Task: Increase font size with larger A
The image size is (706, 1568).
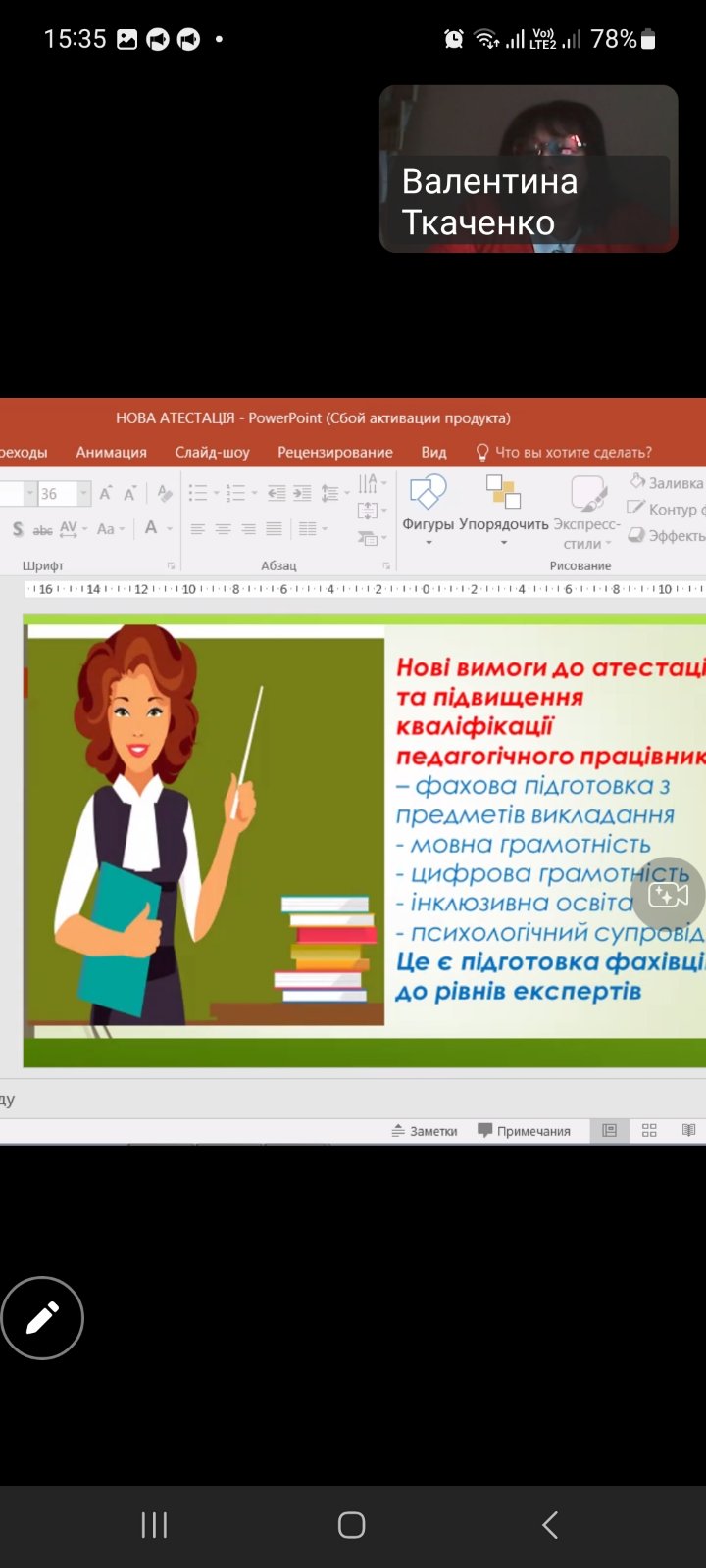Action: [x=105, y=494]
